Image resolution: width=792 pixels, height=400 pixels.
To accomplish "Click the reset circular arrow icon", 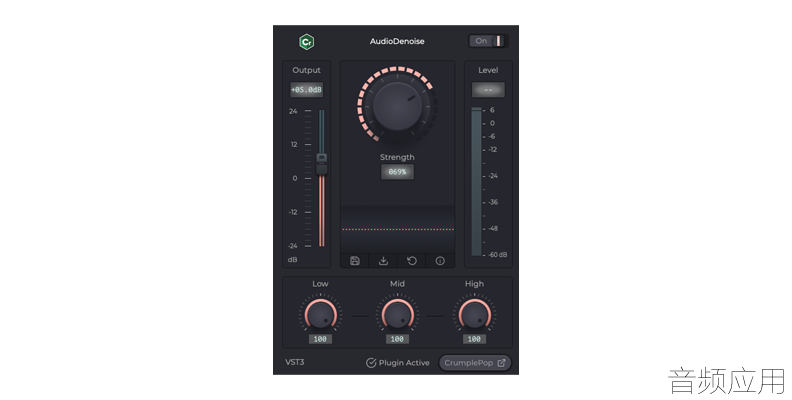I will [412, 261].
